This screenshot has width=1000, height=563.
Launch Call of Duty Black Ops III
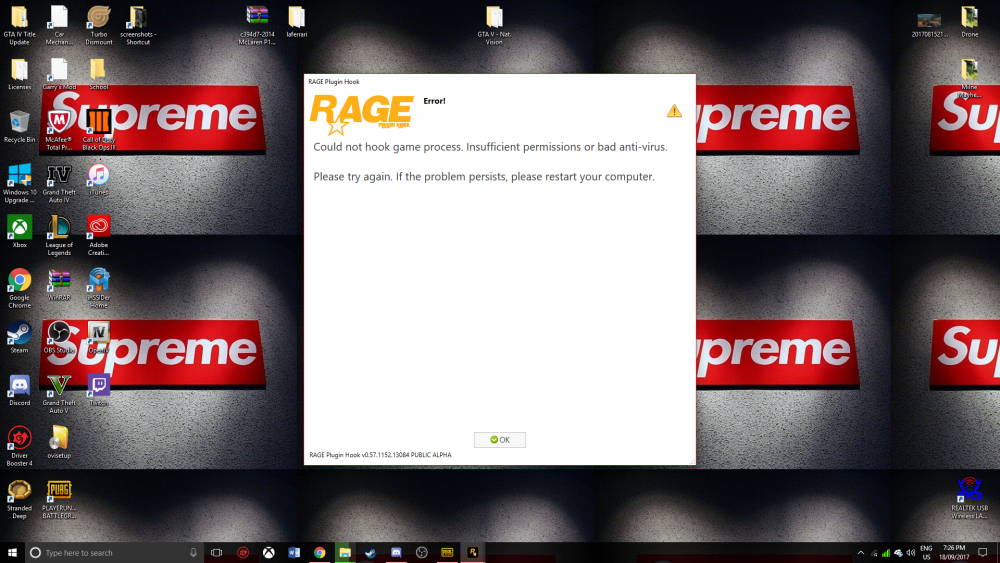tap(98, 130)
